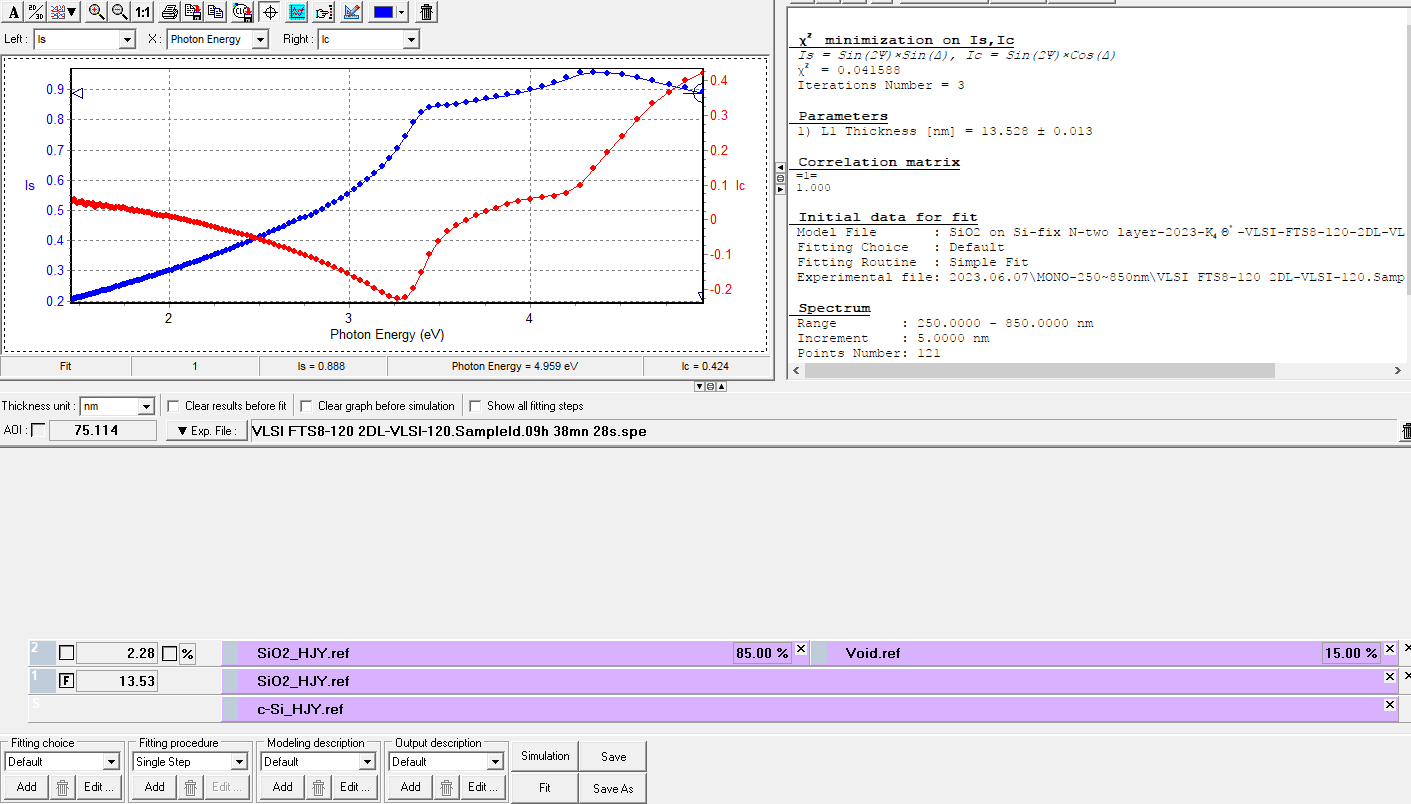This screenshot has height=804, width=1411.
Task: Copy the graph to clipboard icon
Action: (x=216, y=12)
